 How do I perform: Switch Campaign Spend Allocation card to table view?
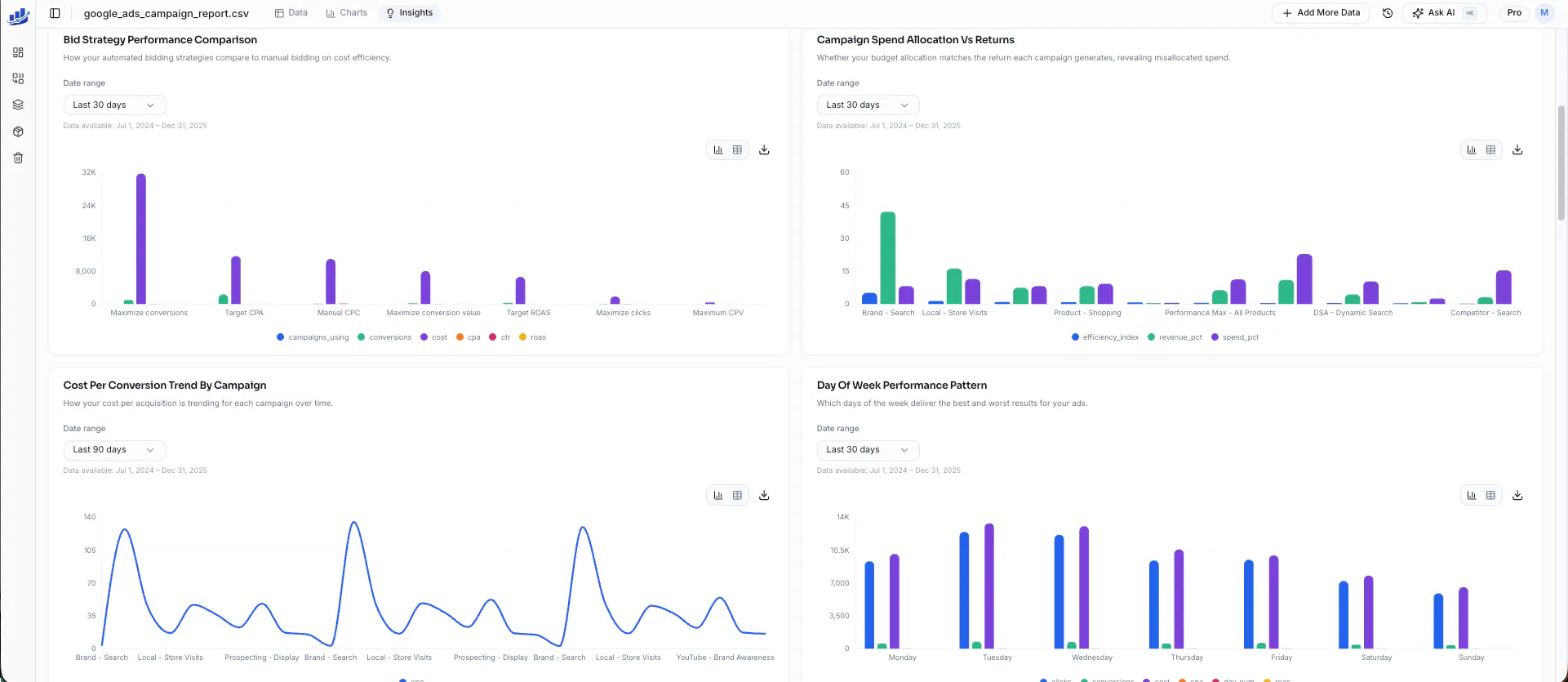[1490, 150]
